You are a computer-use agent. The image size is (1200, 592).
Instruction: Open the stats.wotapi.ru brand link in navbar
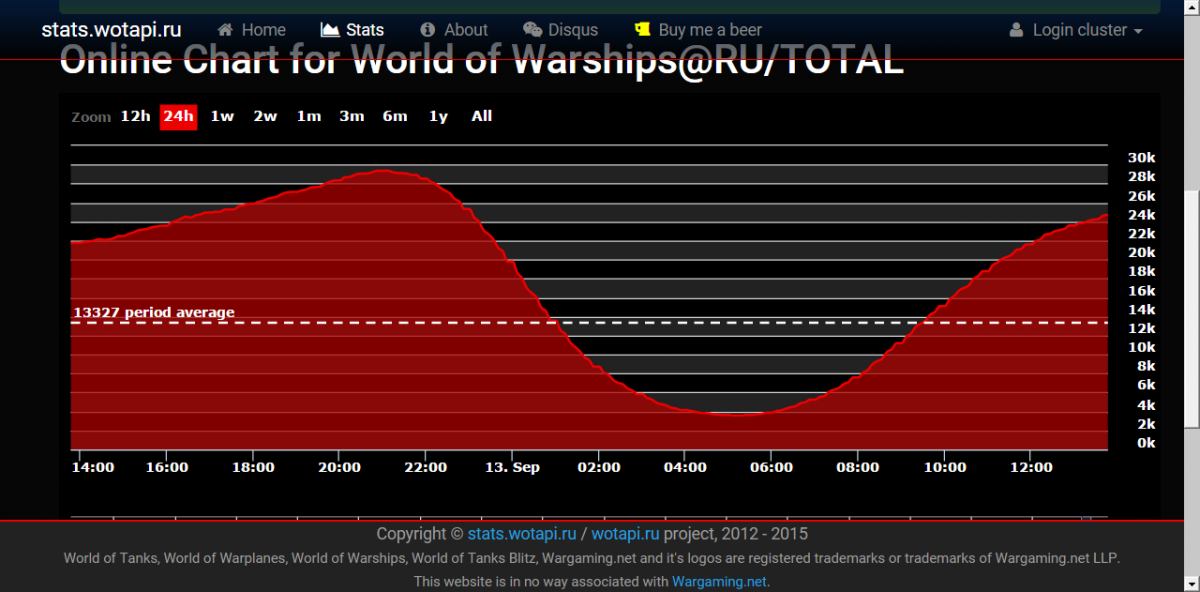pos(111,29)
